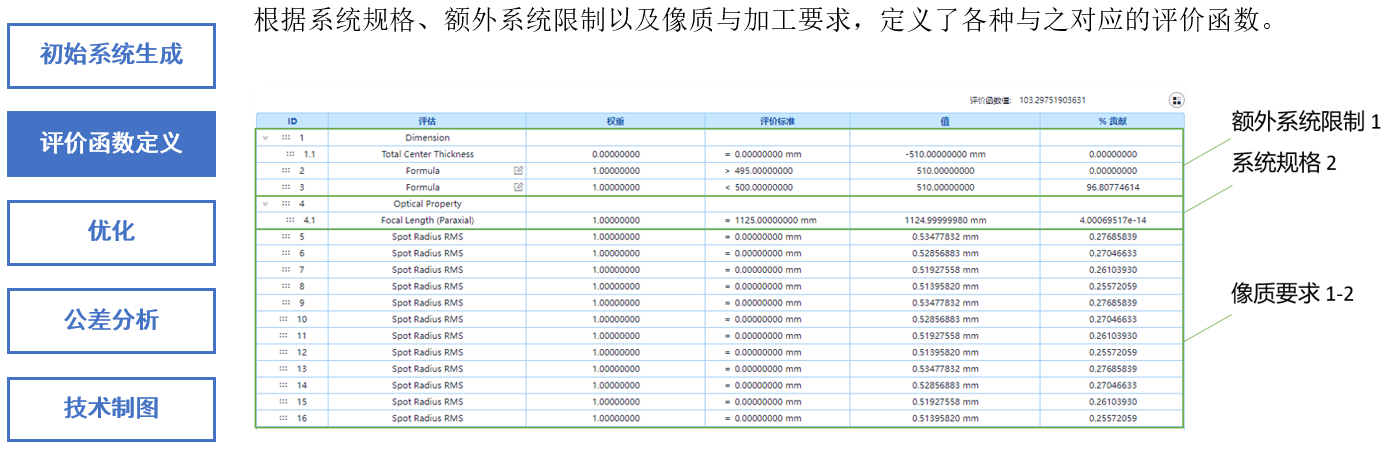The height and width of the screenshot is (451, 1386).
Task: Select the Spot Radius RMS cell in row 8
Action: pos(427,286)
